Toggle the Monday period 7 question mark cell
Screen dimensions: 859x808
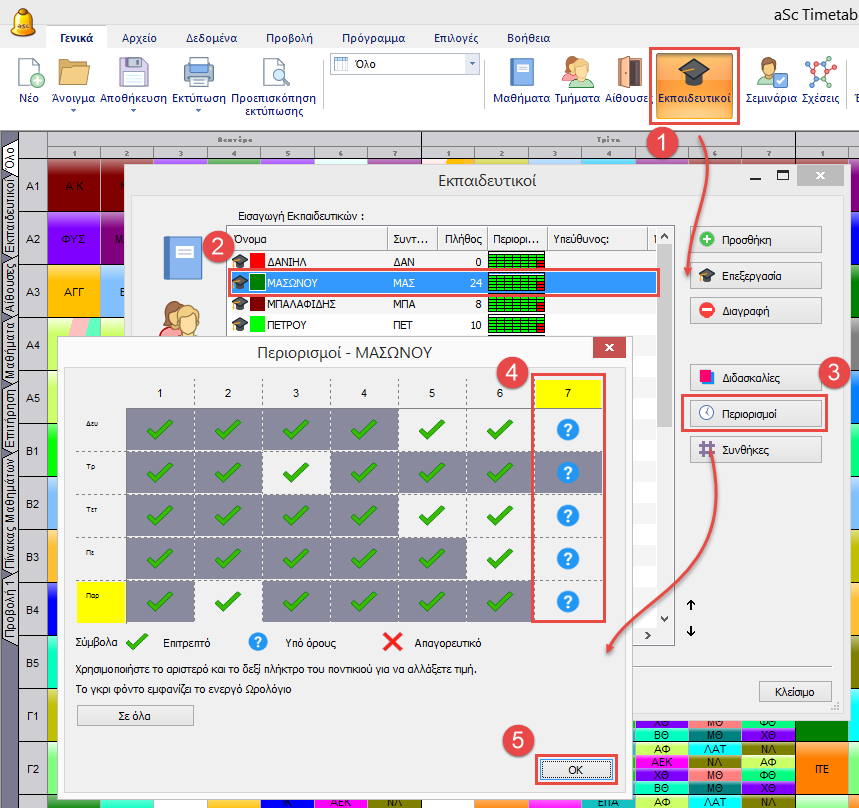click(x=568, y=430)
